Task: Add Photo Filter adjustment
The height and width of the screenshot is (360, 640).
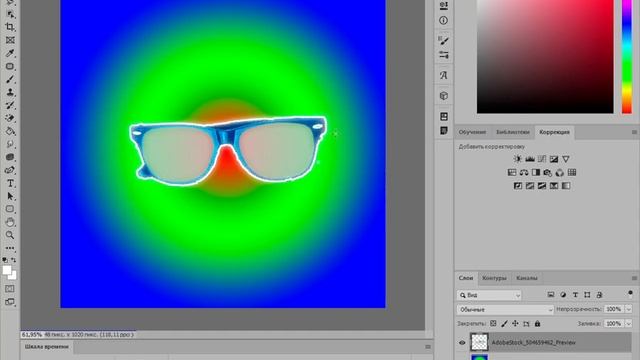Action: [x=548, y=172]
